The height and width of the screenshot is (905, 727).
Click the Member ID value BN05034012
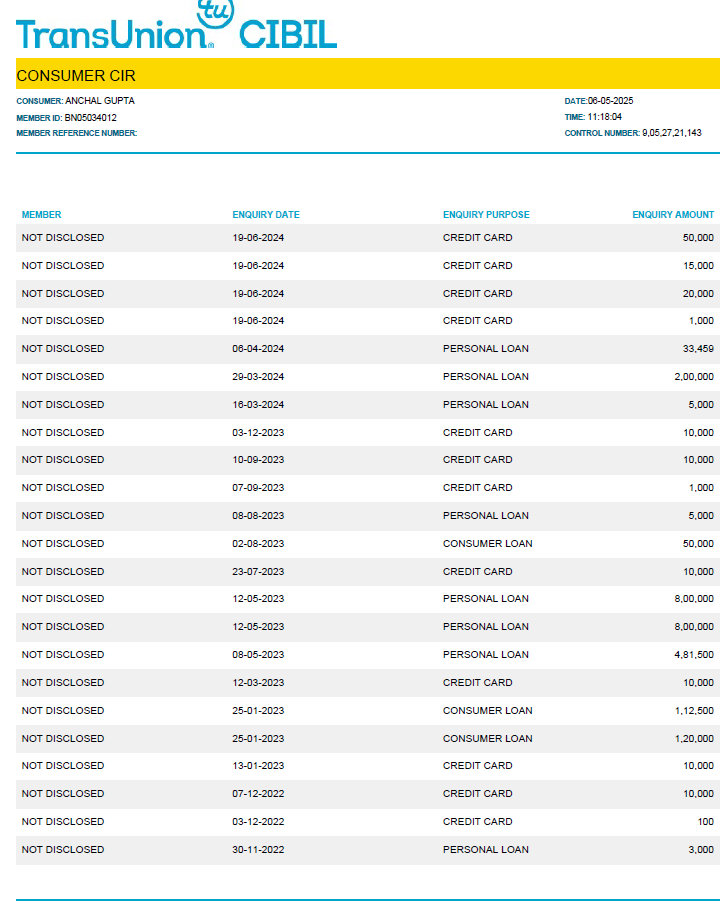(x=84, y=118)
